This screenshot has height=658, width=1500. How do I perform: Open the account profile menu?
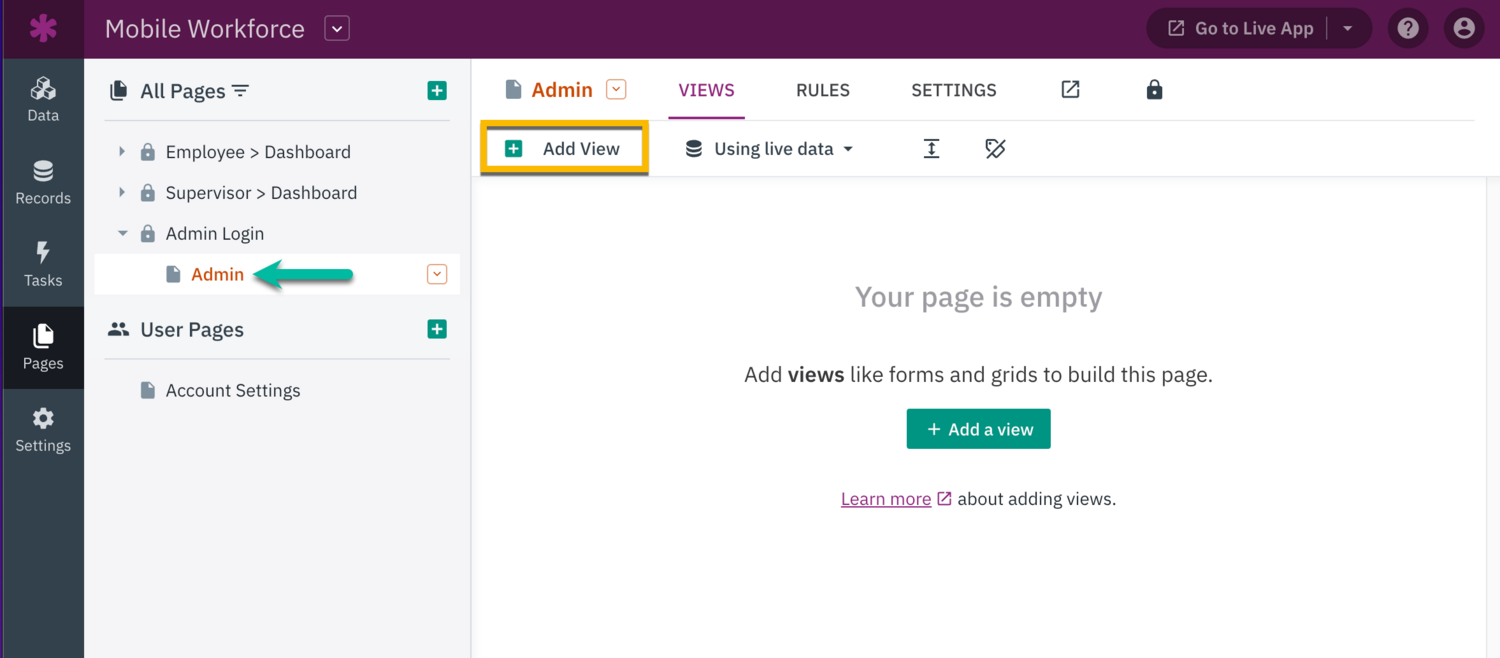[1464, 28]
